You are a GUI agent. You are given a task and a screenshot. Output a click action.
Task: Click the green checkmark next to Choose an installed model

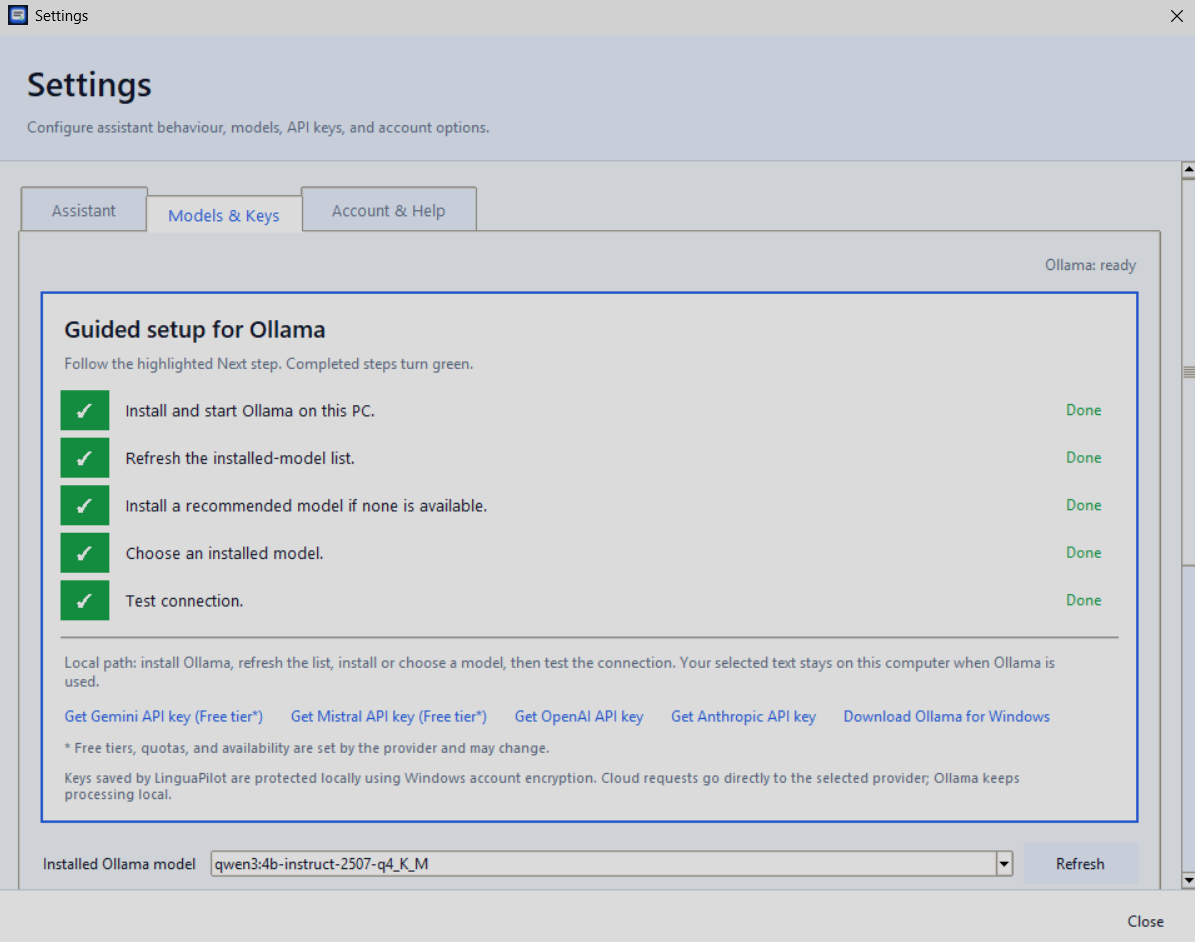(85, 553)
